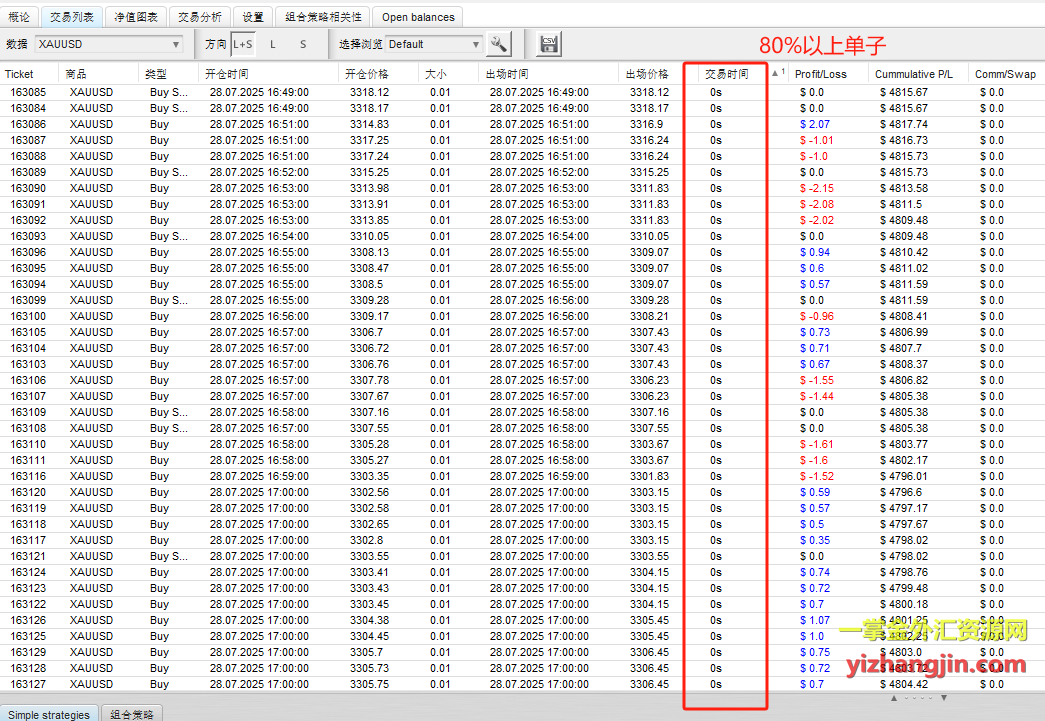The image size is (1045, 721).
Task: Click the sort arrow beside Profit/Loss header
Action: pyautogui.click(x=777, y=74)
